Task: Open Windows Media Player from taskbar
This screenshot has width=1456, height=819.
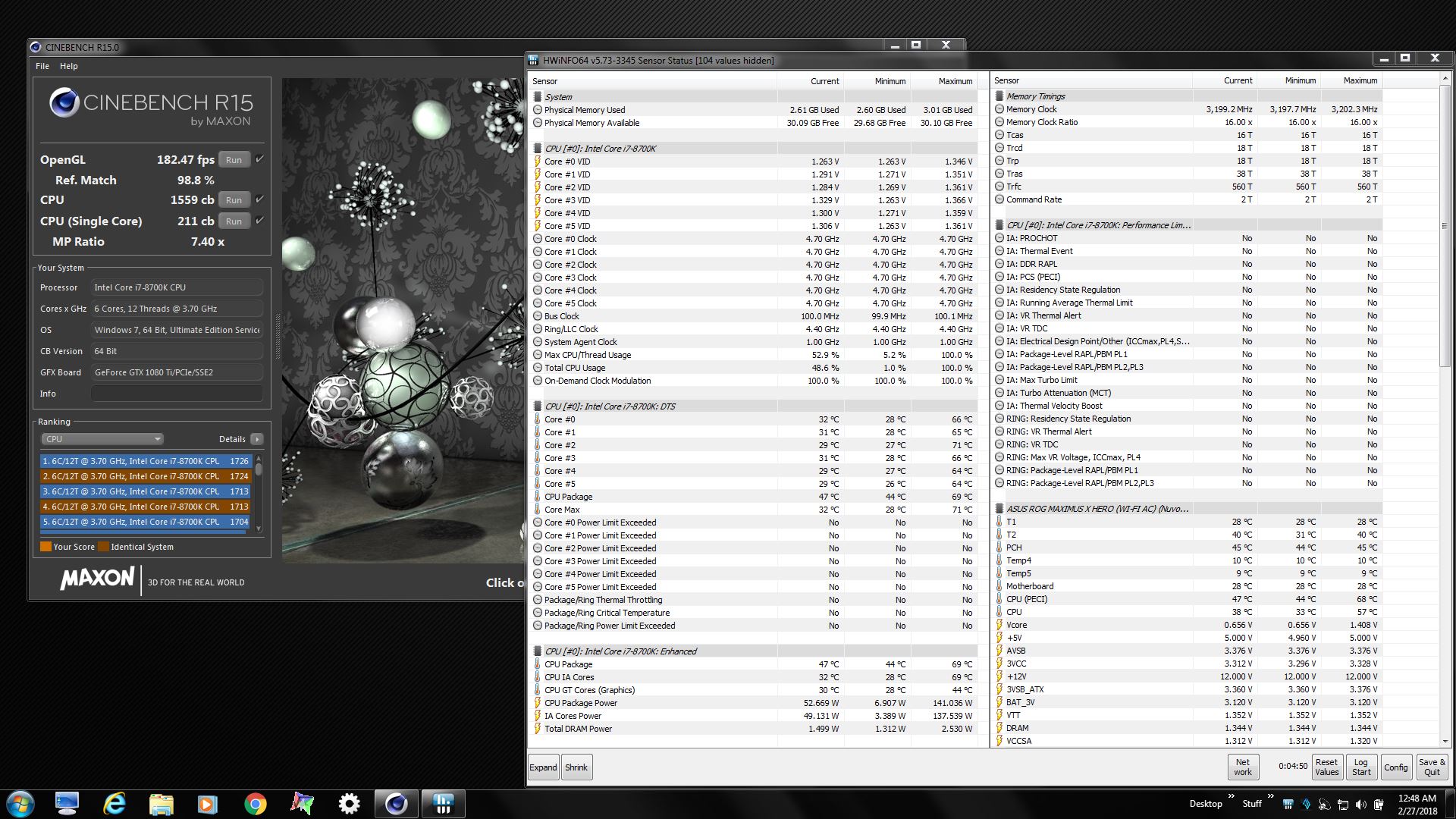Action: [x=208, y=804]
